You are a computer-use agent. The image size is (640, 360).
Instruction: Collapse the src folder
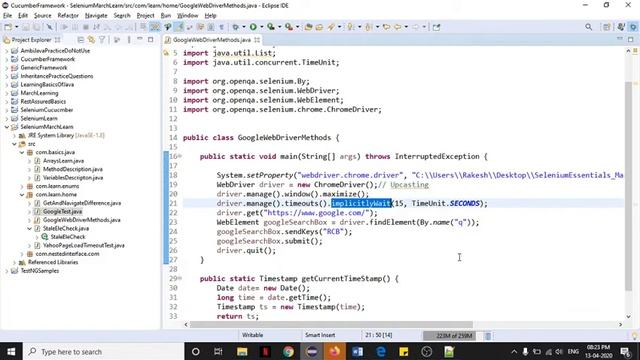pos(14,144)
